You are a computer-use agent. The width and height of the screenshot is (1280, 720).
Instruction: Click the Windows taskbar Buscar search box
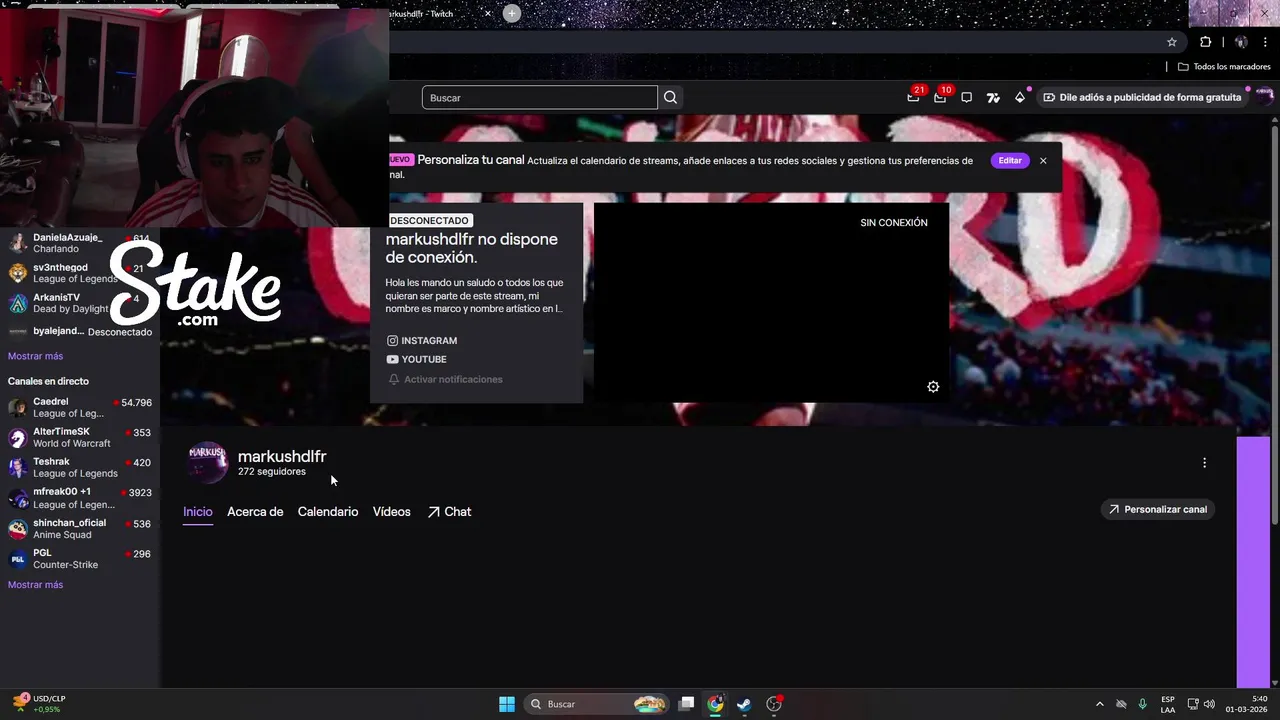coord(596,704)
